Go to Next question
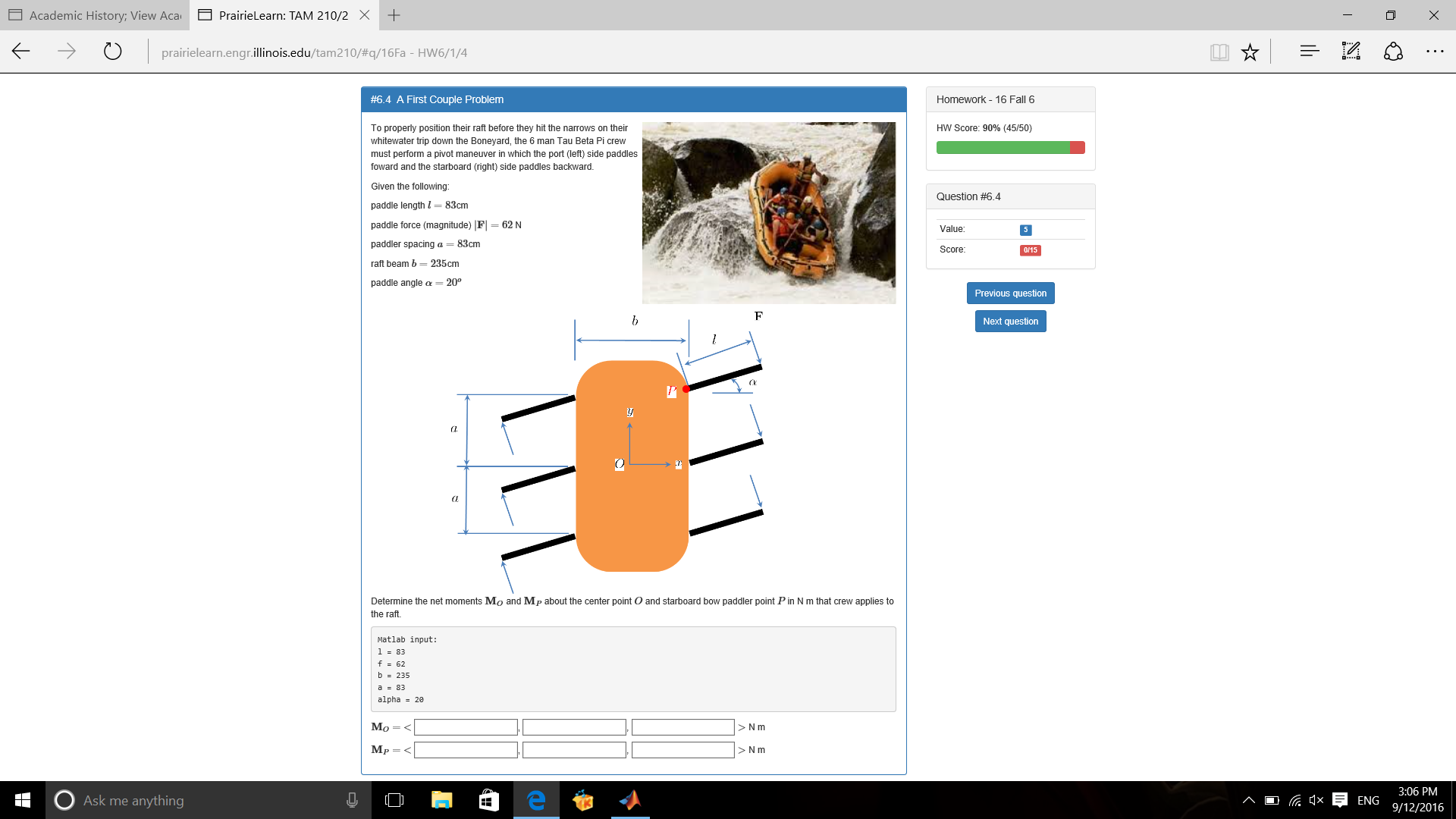The image size is (1456, 819). (x=1010, y=322)
